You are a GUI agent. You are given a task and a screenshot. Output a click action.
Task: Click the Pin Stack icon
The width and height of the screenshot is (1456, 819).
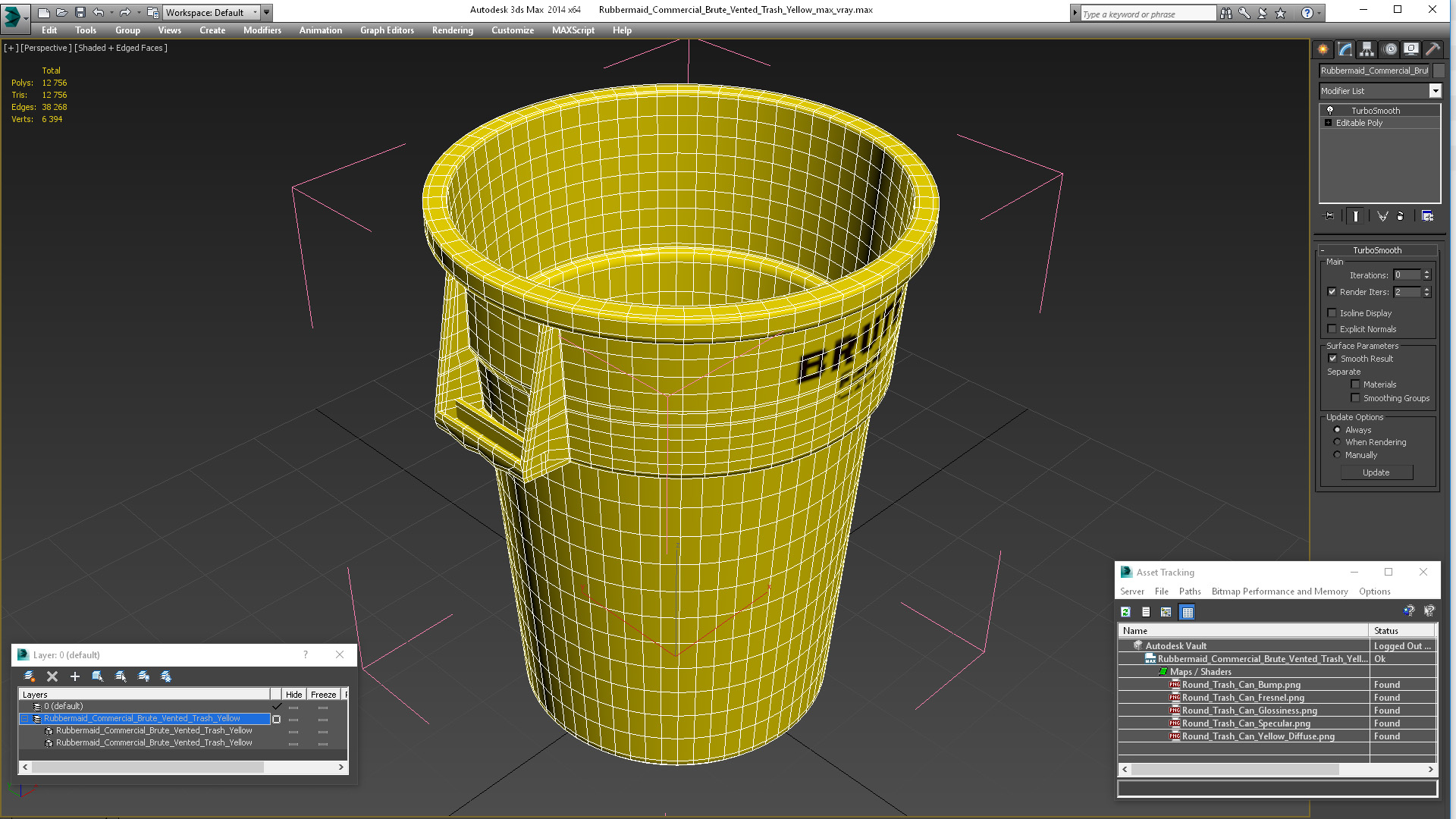click(x=1329, y=216)
